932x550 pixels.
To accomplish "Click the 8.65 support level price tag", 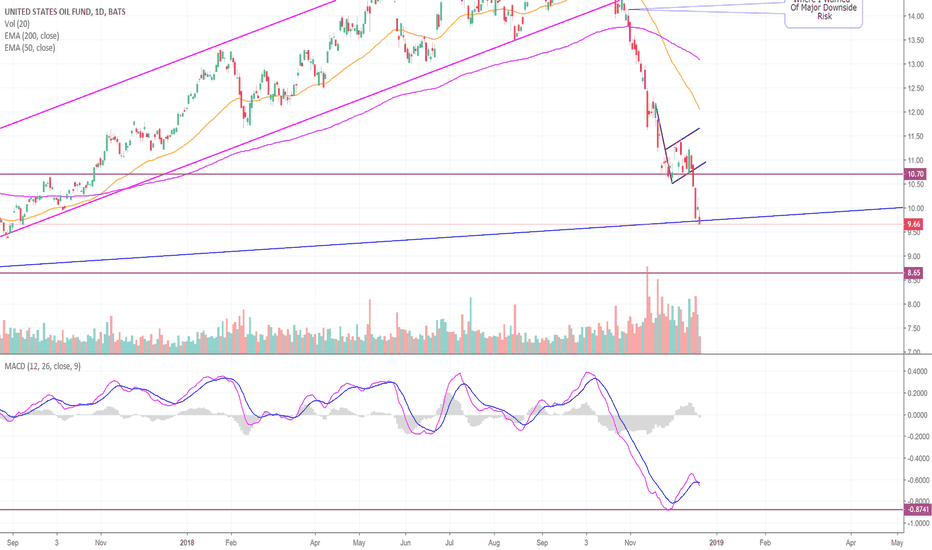I will tap(914, 273).
